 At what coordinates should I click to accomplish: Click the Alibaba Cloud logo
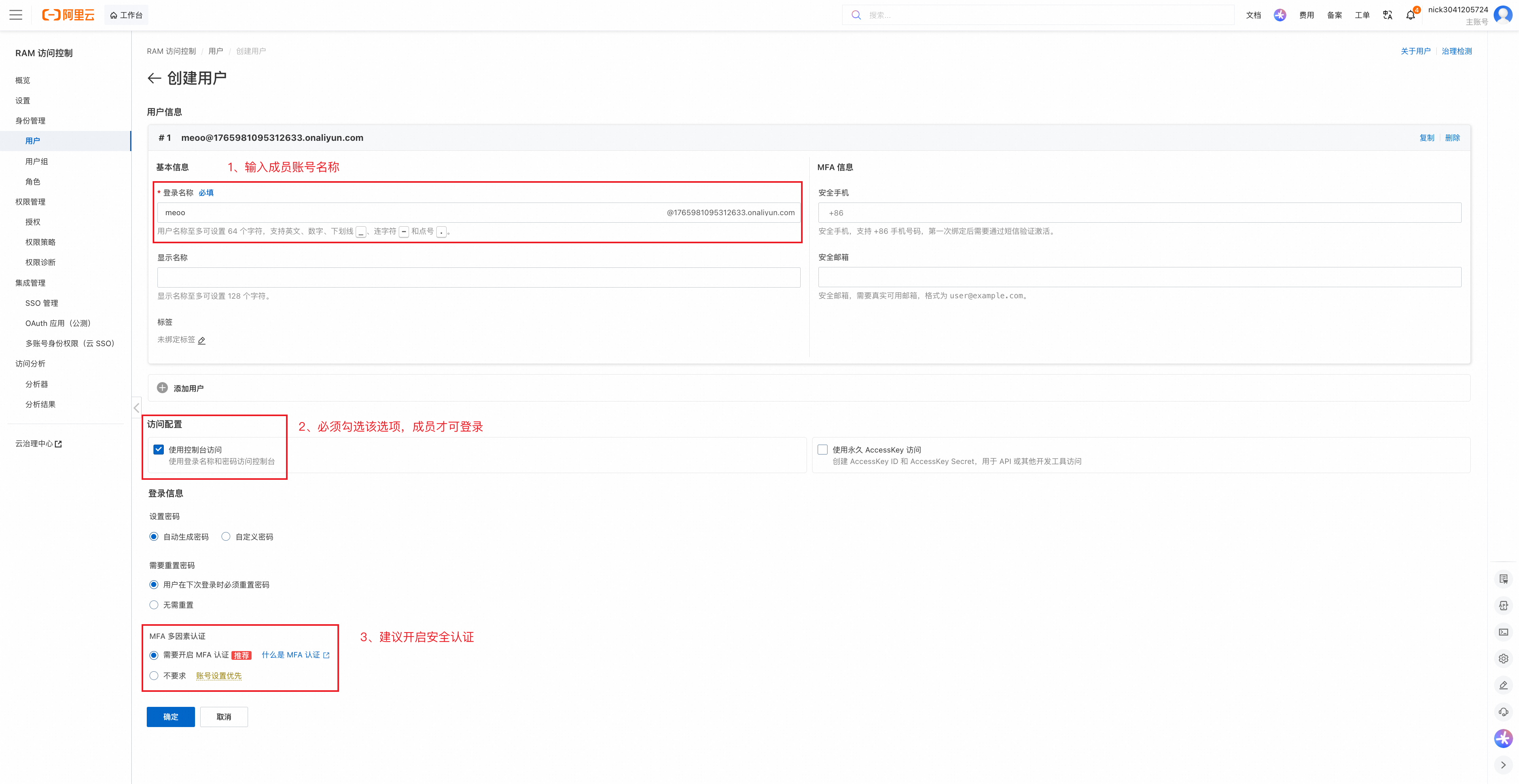click(68, 15)
